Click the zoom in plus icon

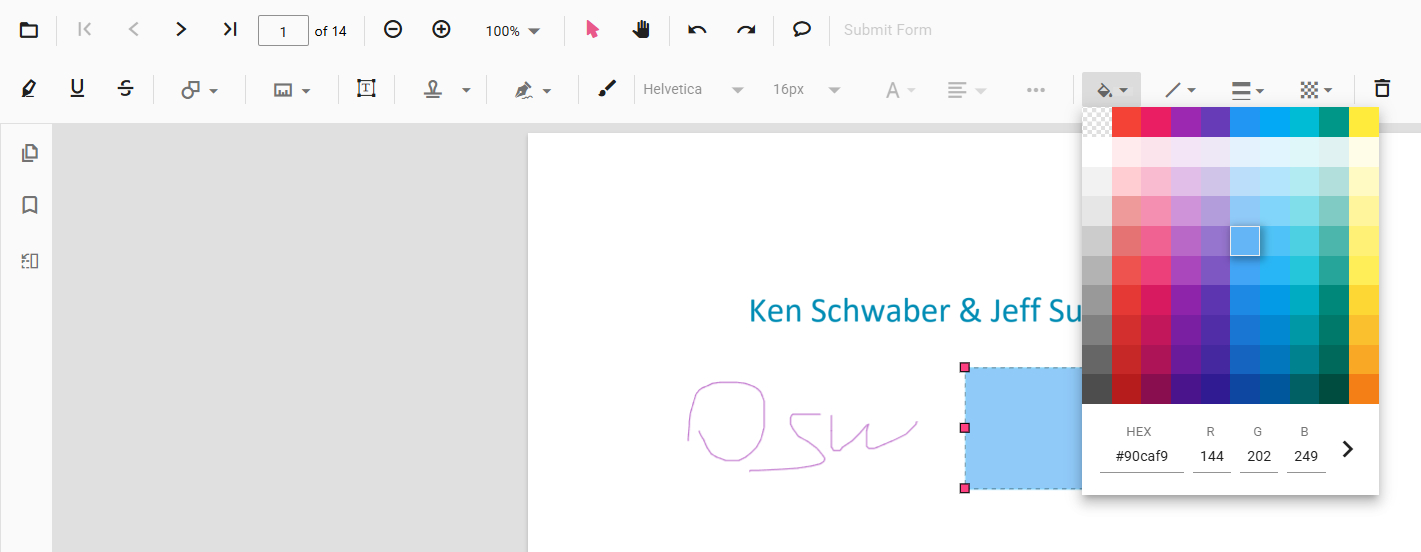[441, 30]
